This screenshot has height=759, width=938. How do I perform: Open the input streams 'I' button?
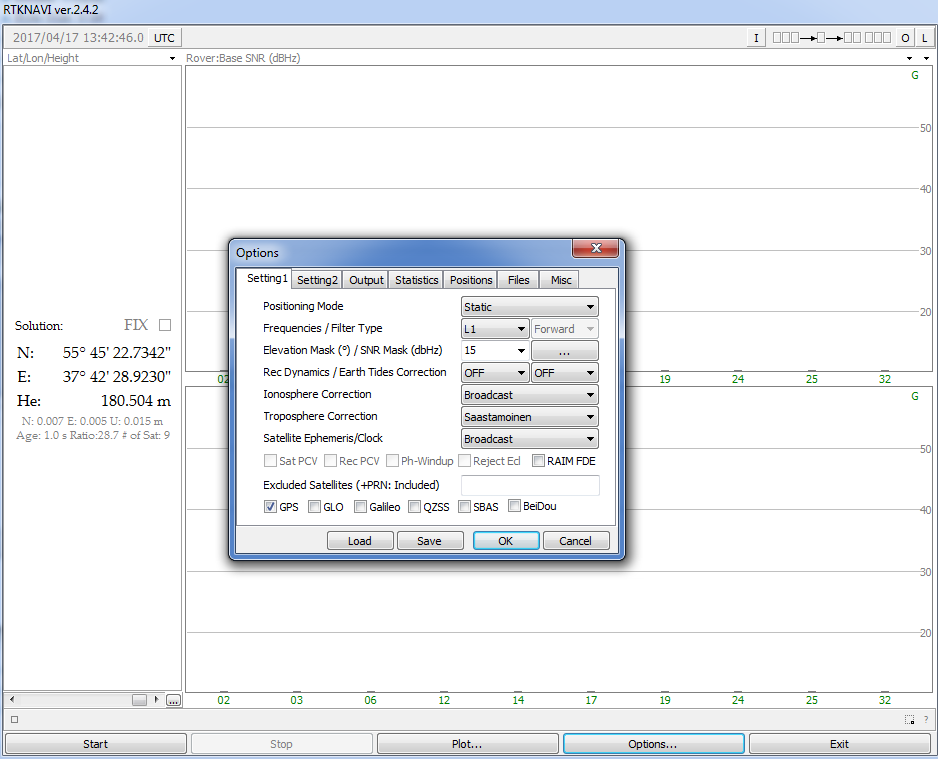[757, 38]
